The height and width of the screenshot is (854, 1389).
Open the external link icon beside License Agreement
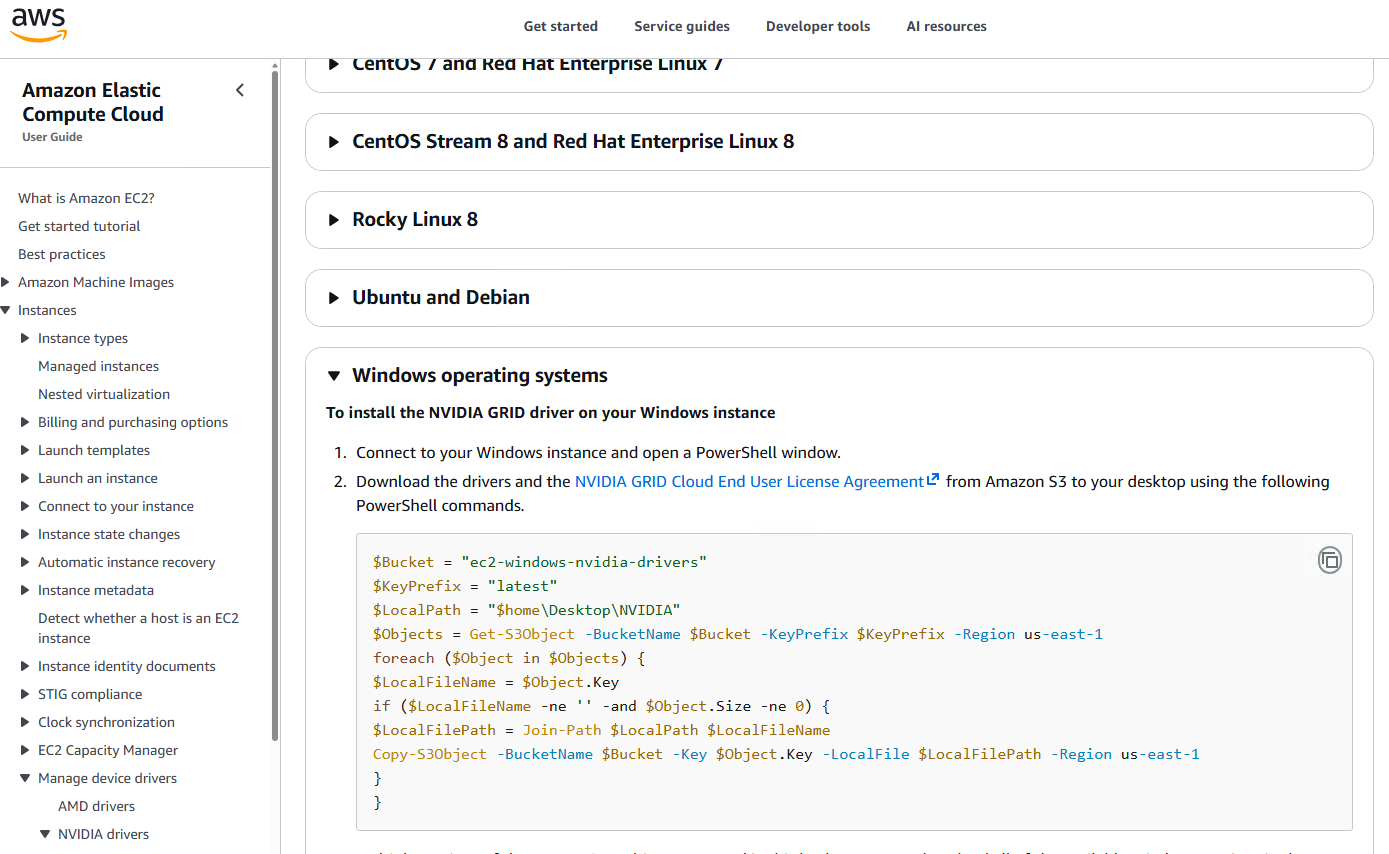933,480
